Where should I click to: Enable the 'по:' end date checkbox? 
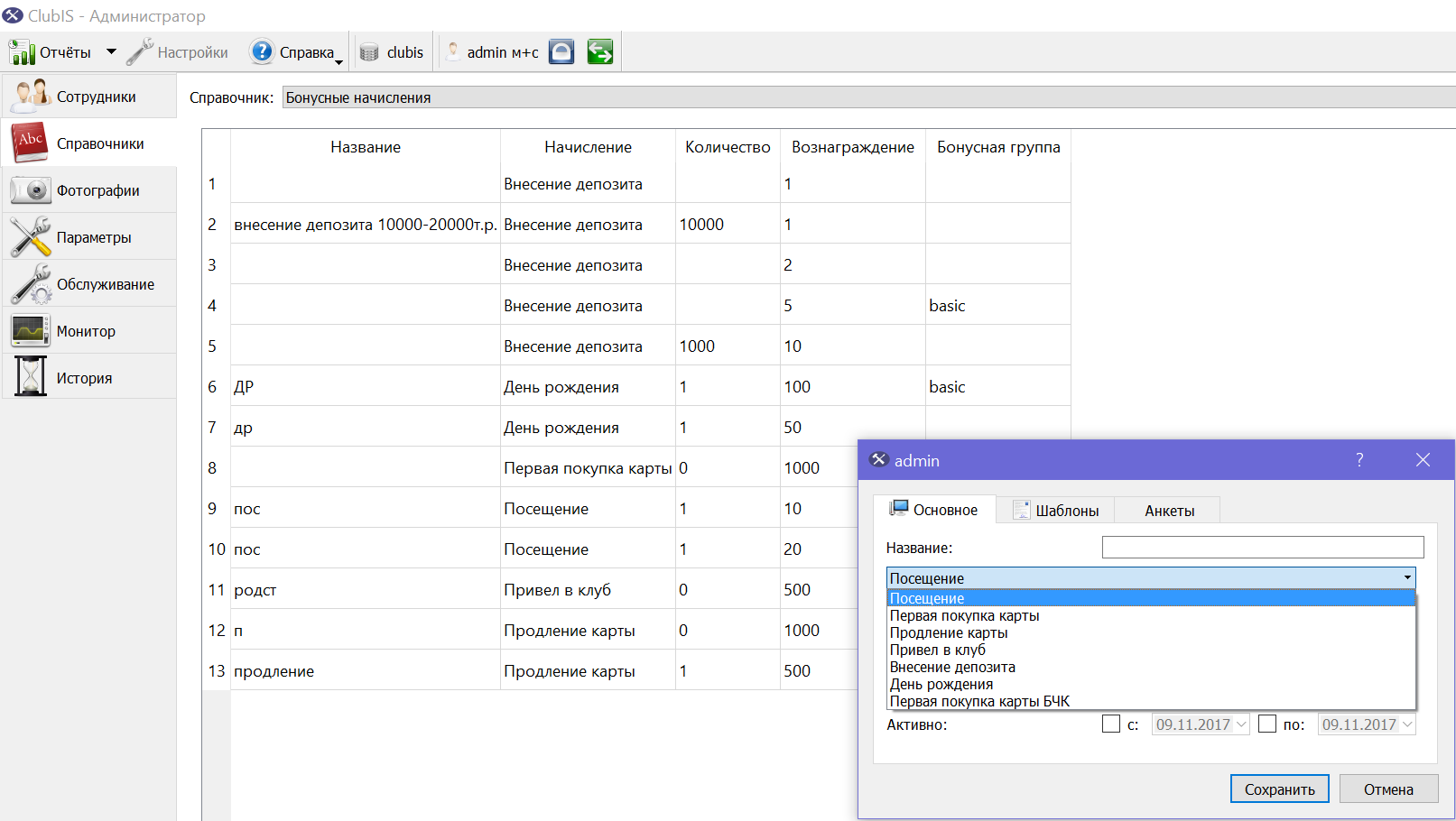point(1267,724)
